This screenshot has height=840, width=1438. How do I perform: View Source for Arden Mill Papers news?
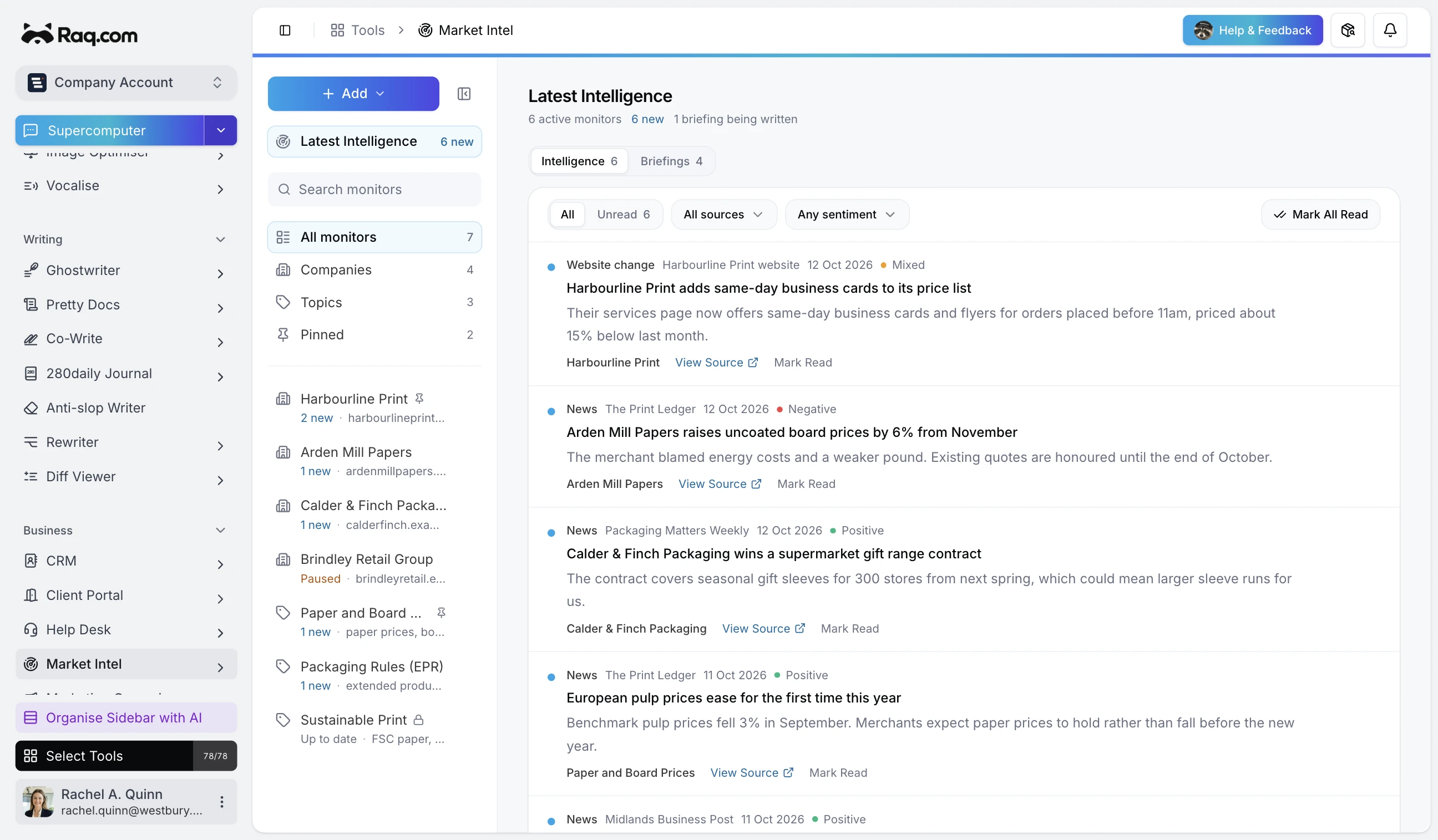pos(720,484)
